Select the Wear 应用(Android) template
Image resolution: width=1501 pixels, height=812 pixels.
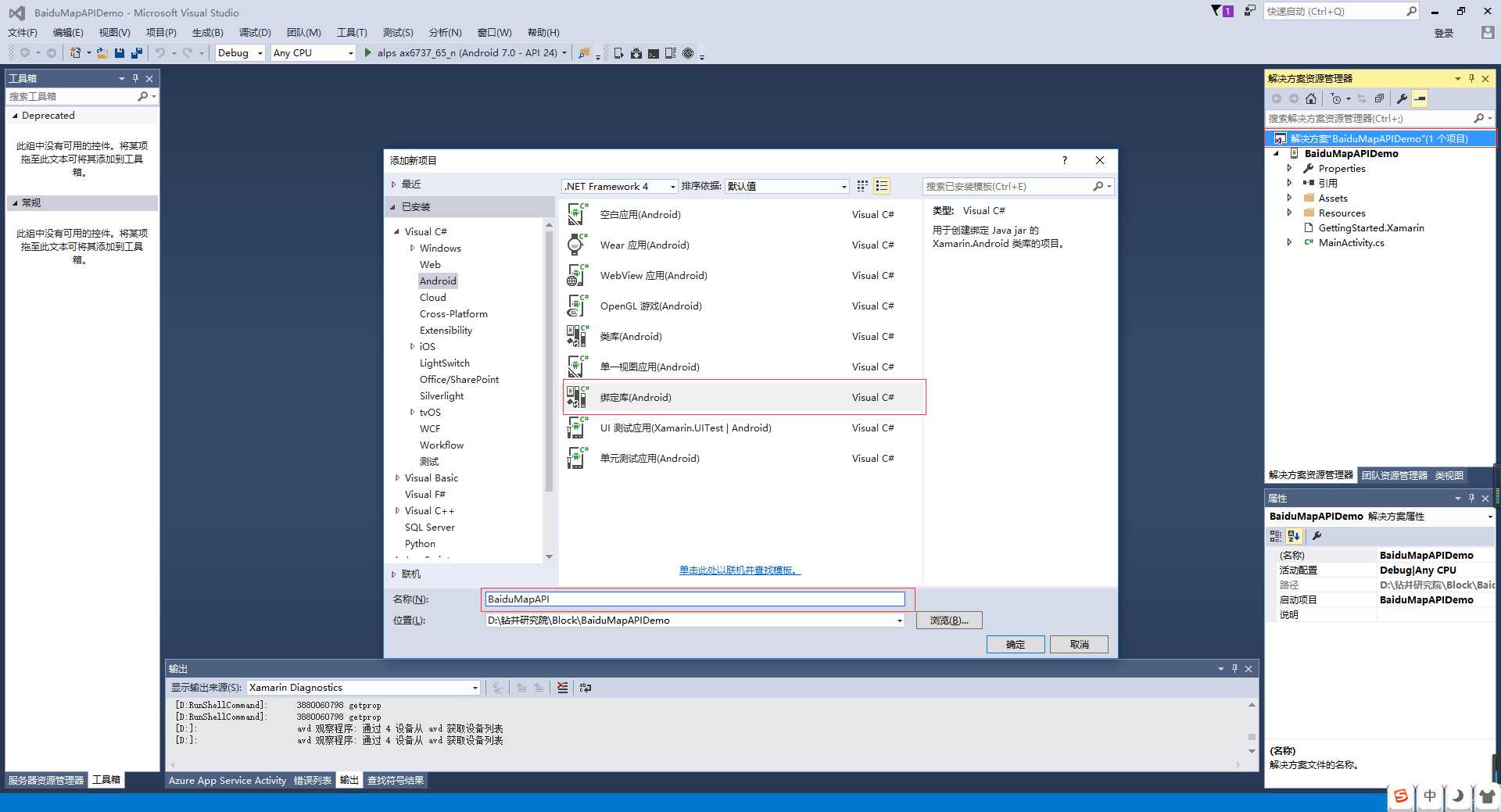[x=743, y=245]
